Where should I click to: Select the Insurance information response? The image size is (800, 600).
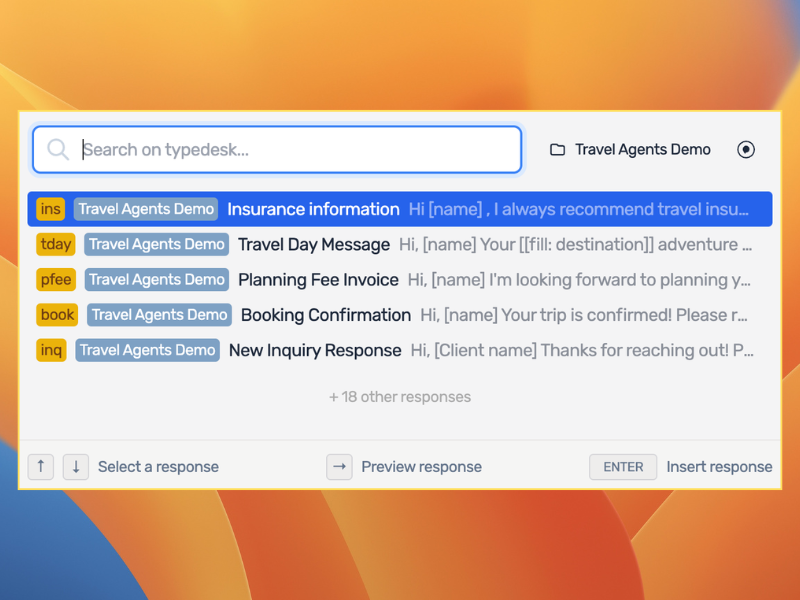(400, 209)
